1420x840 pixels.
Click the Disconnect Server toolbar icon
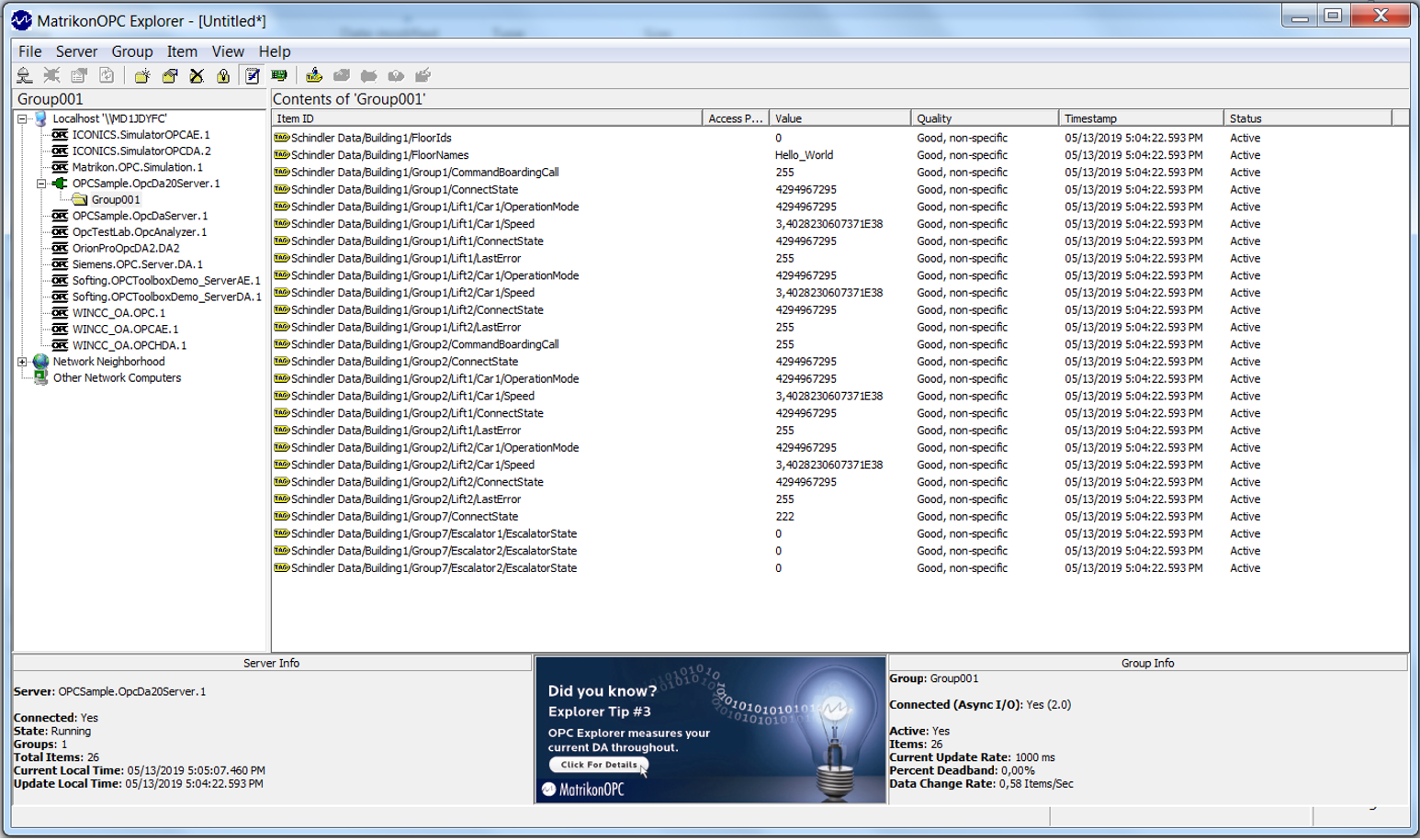51,75
